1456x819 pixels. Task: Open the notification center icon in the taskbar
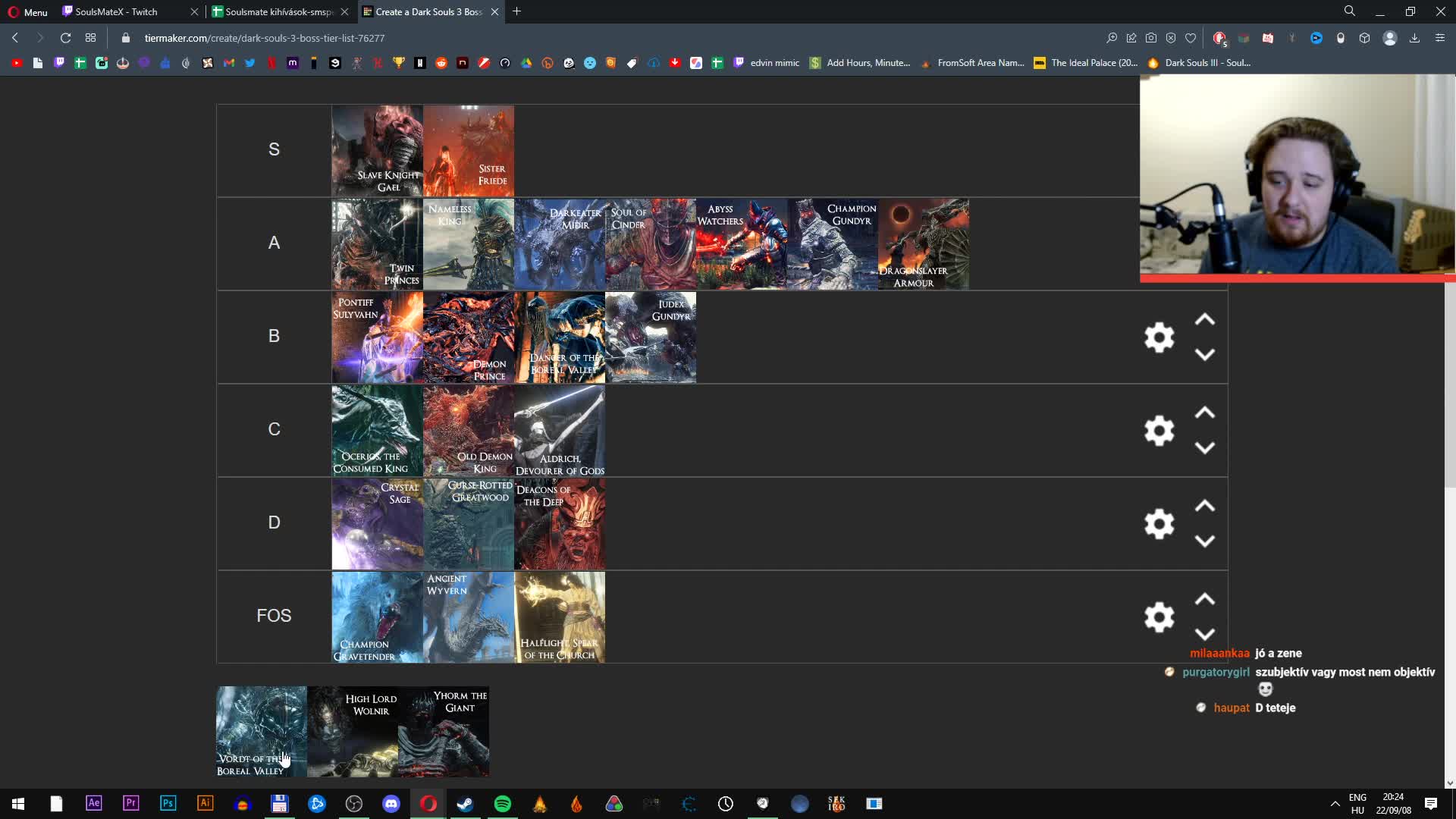click(1431, 804)
